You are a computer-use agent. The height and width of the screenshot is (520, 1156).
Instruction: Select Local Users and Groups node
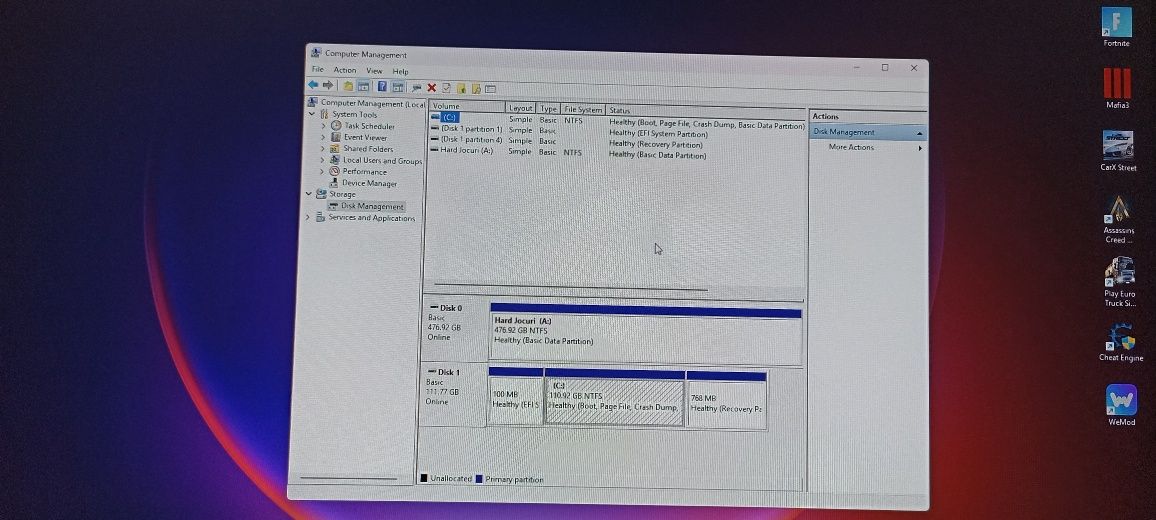376,161
